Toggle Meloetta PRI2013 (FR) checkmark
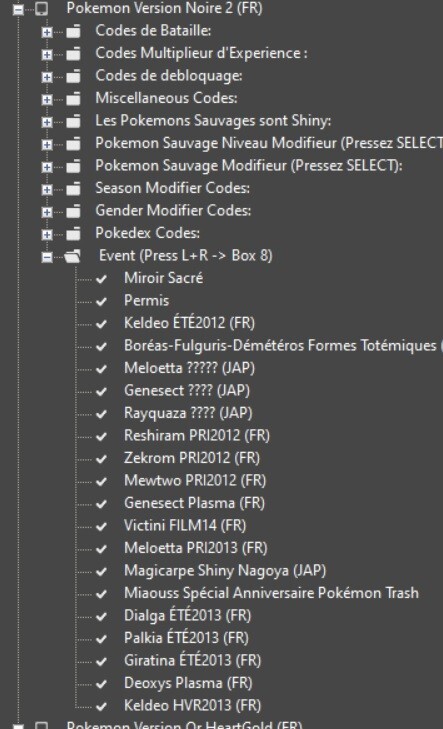Image resolution: width=443 pixels, height=729 pixels. click(x=101, y=549)
